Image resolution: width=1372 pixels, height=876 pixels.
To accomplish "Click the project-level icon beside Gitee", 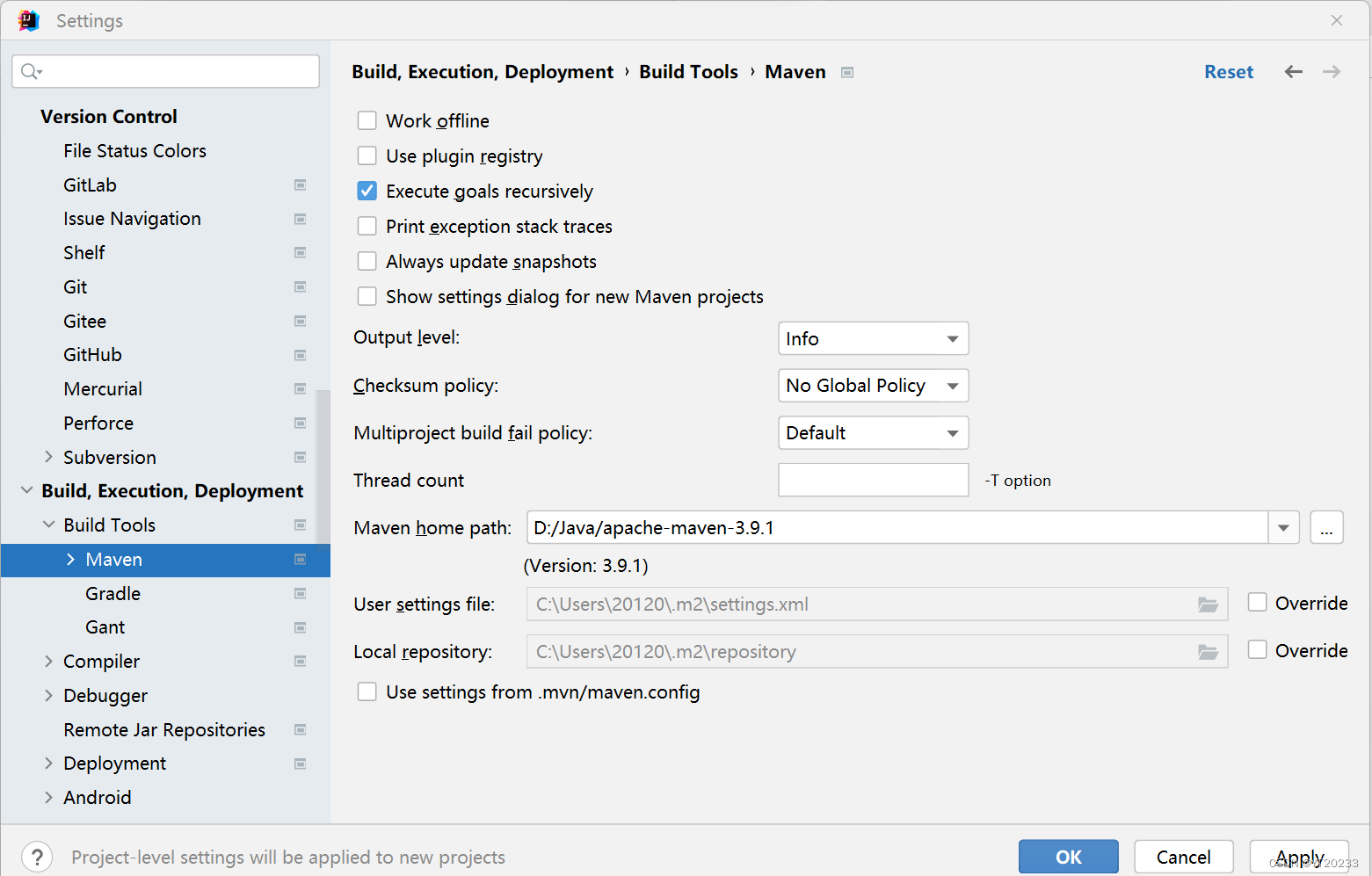I will coord(300,322).
